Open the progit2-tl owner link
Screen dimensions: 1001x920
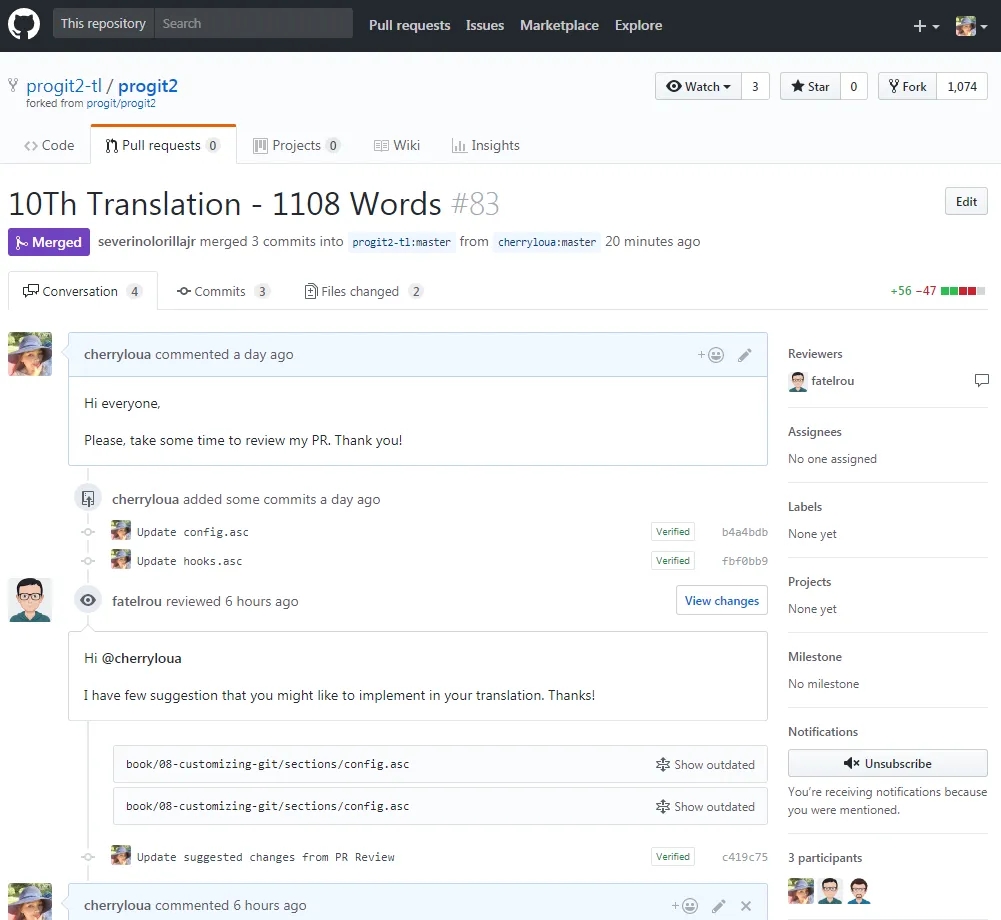[x=64, y=86]
